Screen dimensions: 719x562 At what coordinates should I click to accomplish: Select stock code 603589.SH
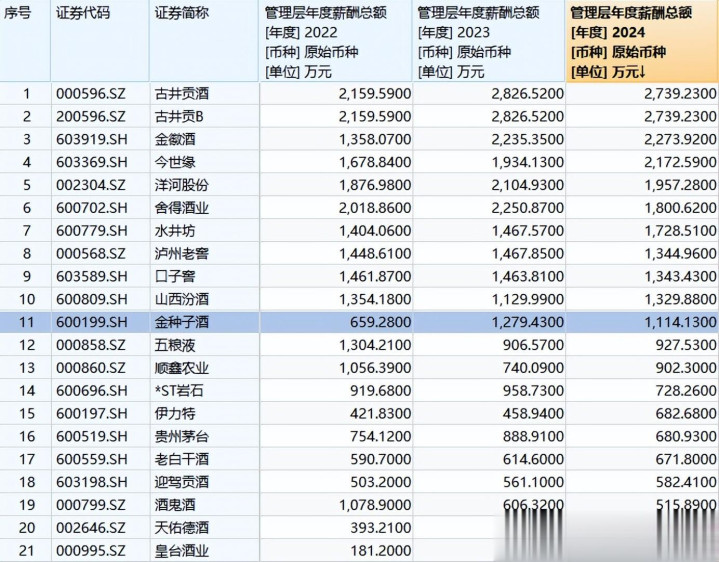pyautogui.click(x=92, y=277)
